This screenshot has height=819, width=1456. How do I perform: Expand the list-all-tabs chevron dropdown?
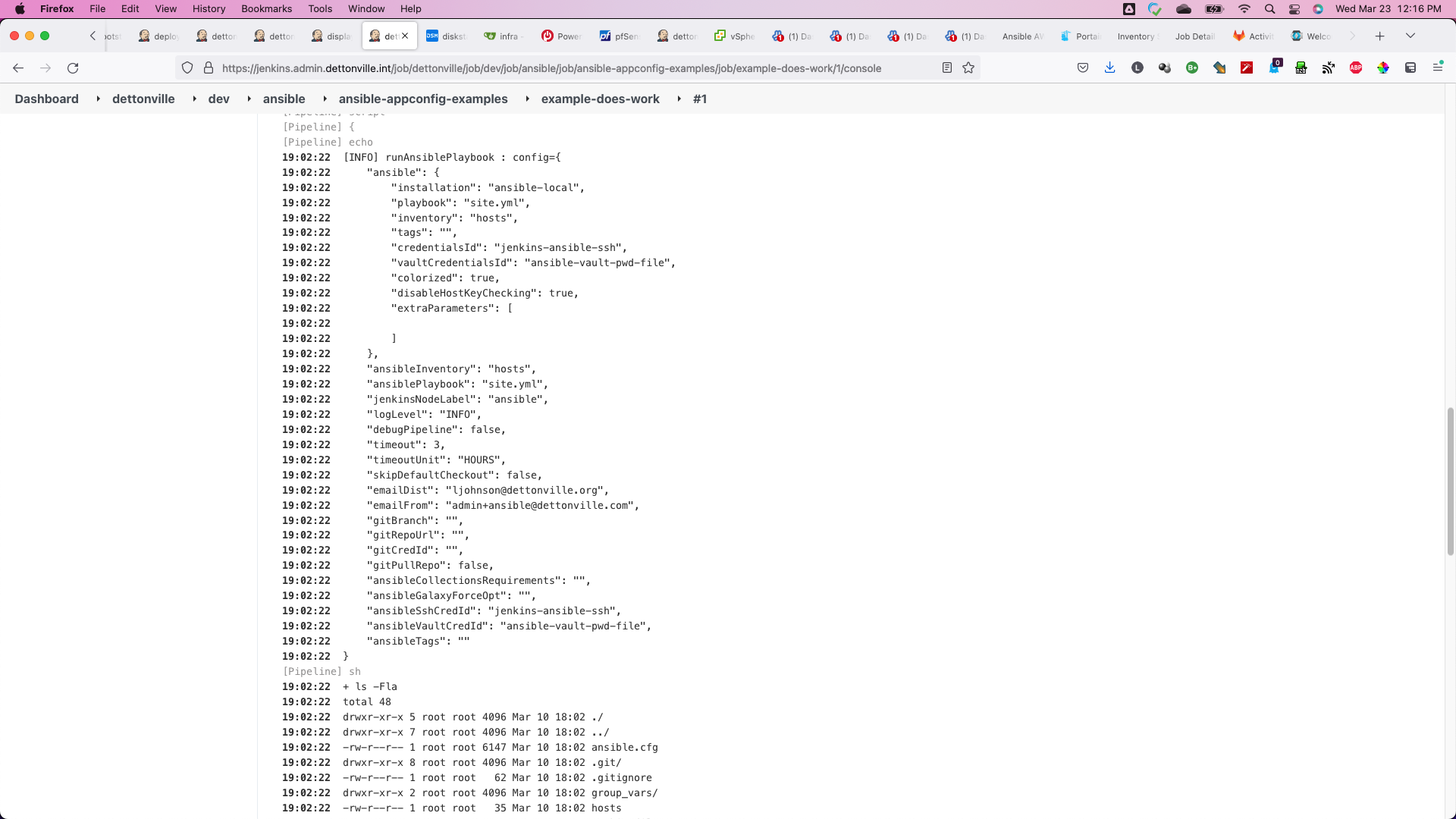coord(1410,36)
